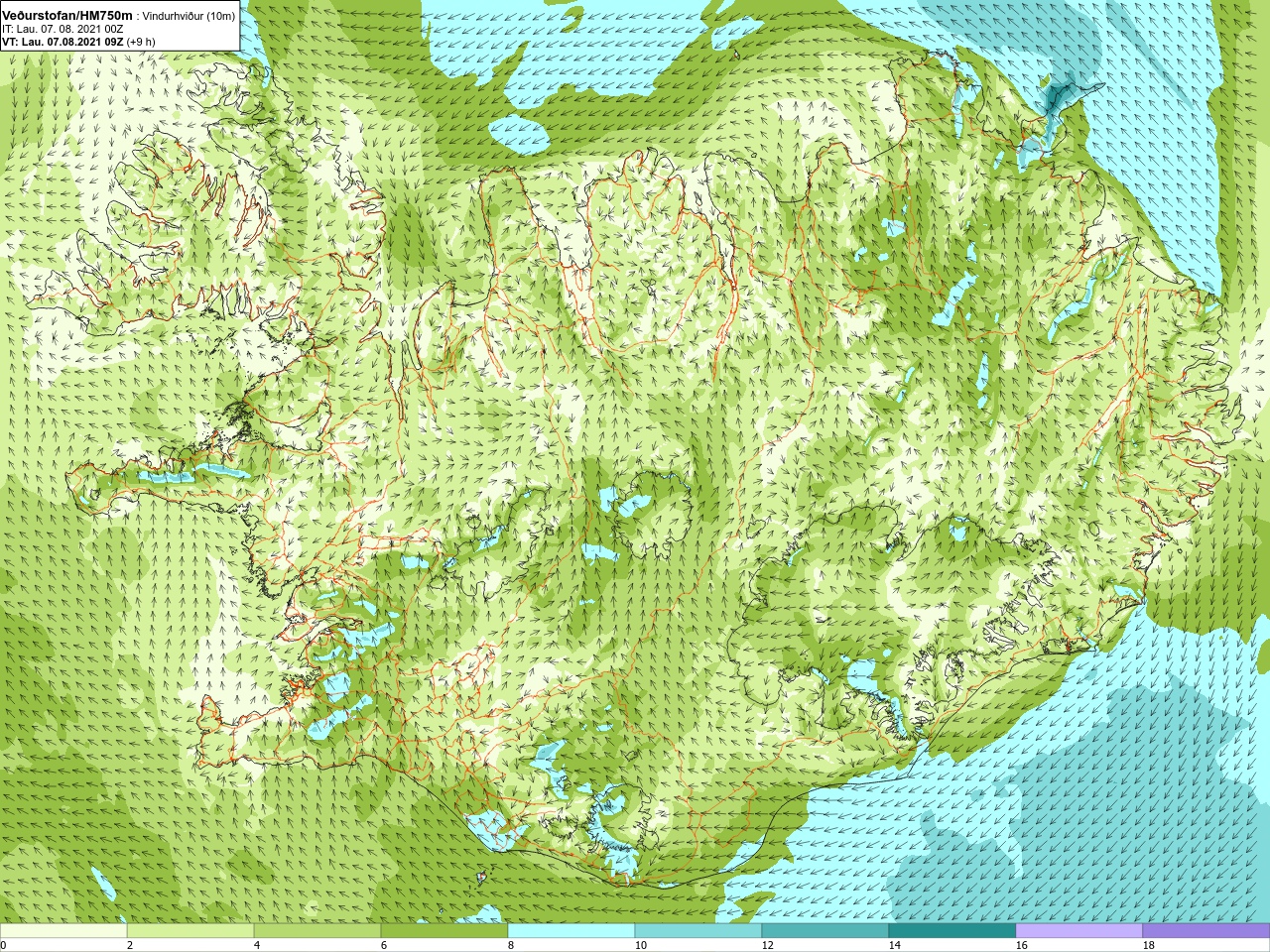Click the Veðurstofan/HM750m title text
This screenshot has width=1270, height=952.
(66, 15)
